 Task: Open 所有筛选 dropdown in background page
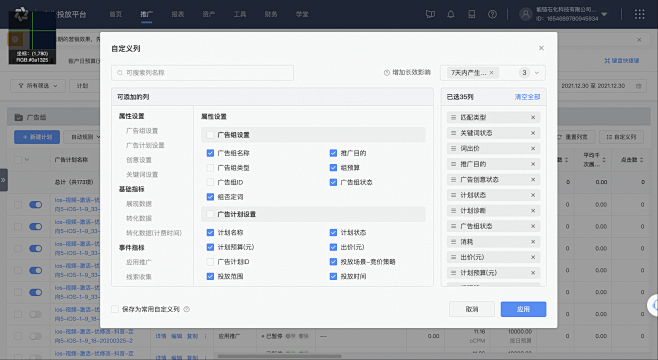click(38, 86)
